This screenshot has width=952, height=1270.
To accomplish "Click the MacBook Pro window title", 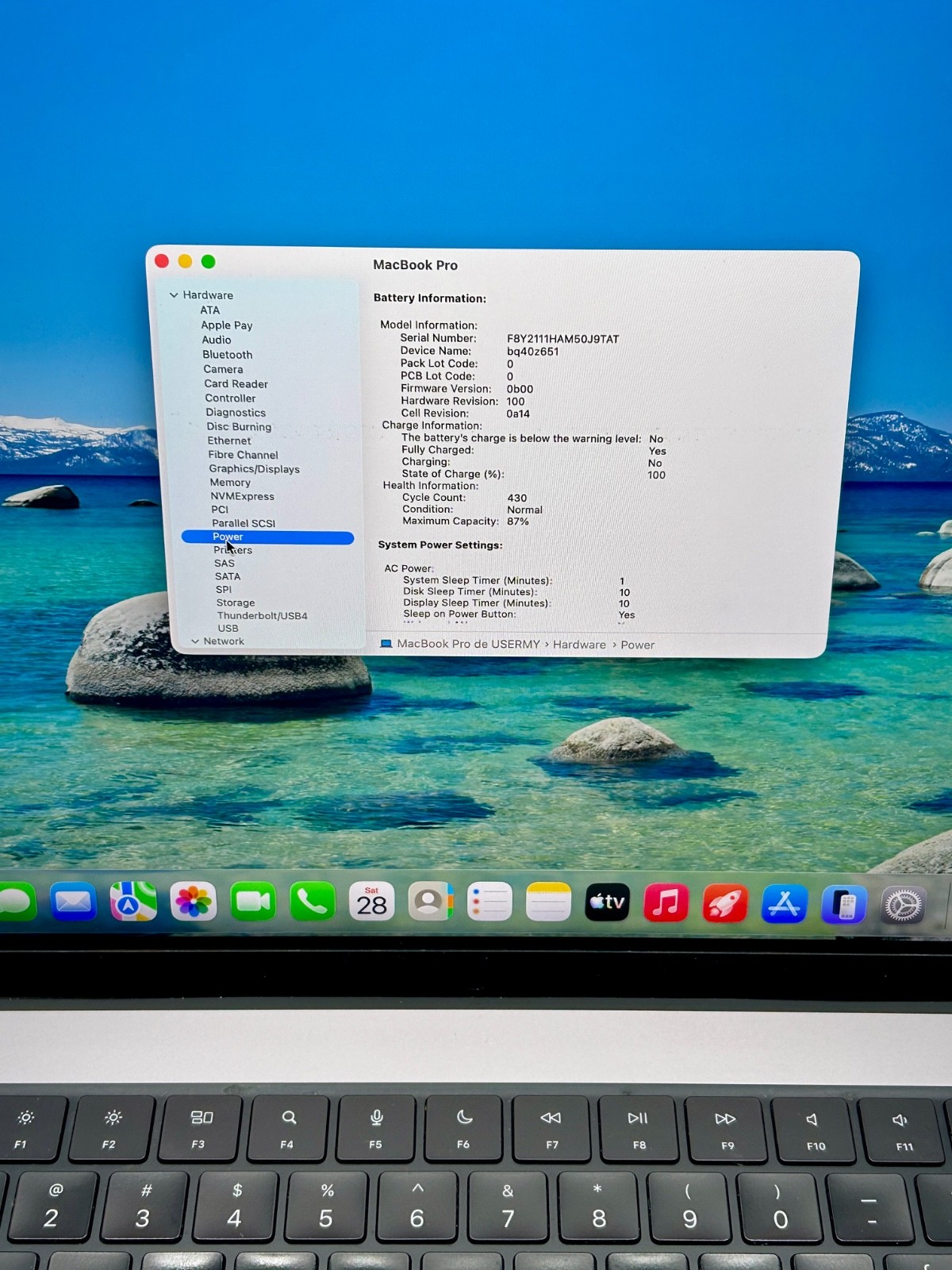I will point(416,265).
